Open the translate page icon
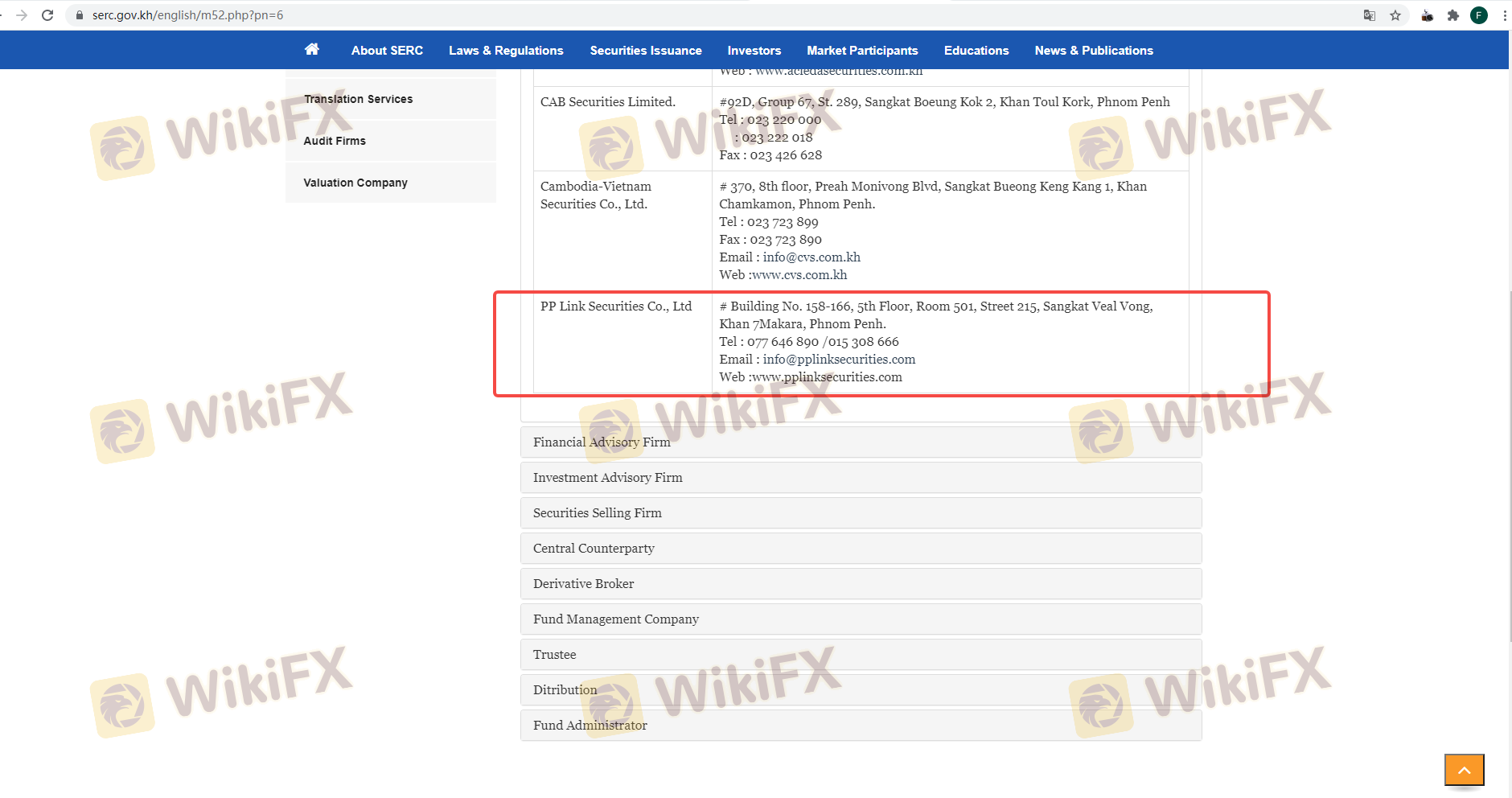 click(1370, 15)
